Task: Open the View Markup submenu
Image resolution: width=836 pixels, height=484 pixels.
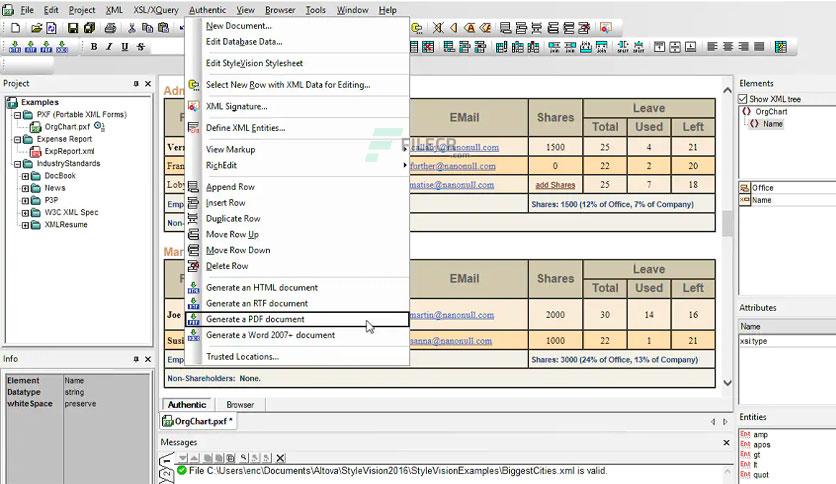Action: pos(297,150)
